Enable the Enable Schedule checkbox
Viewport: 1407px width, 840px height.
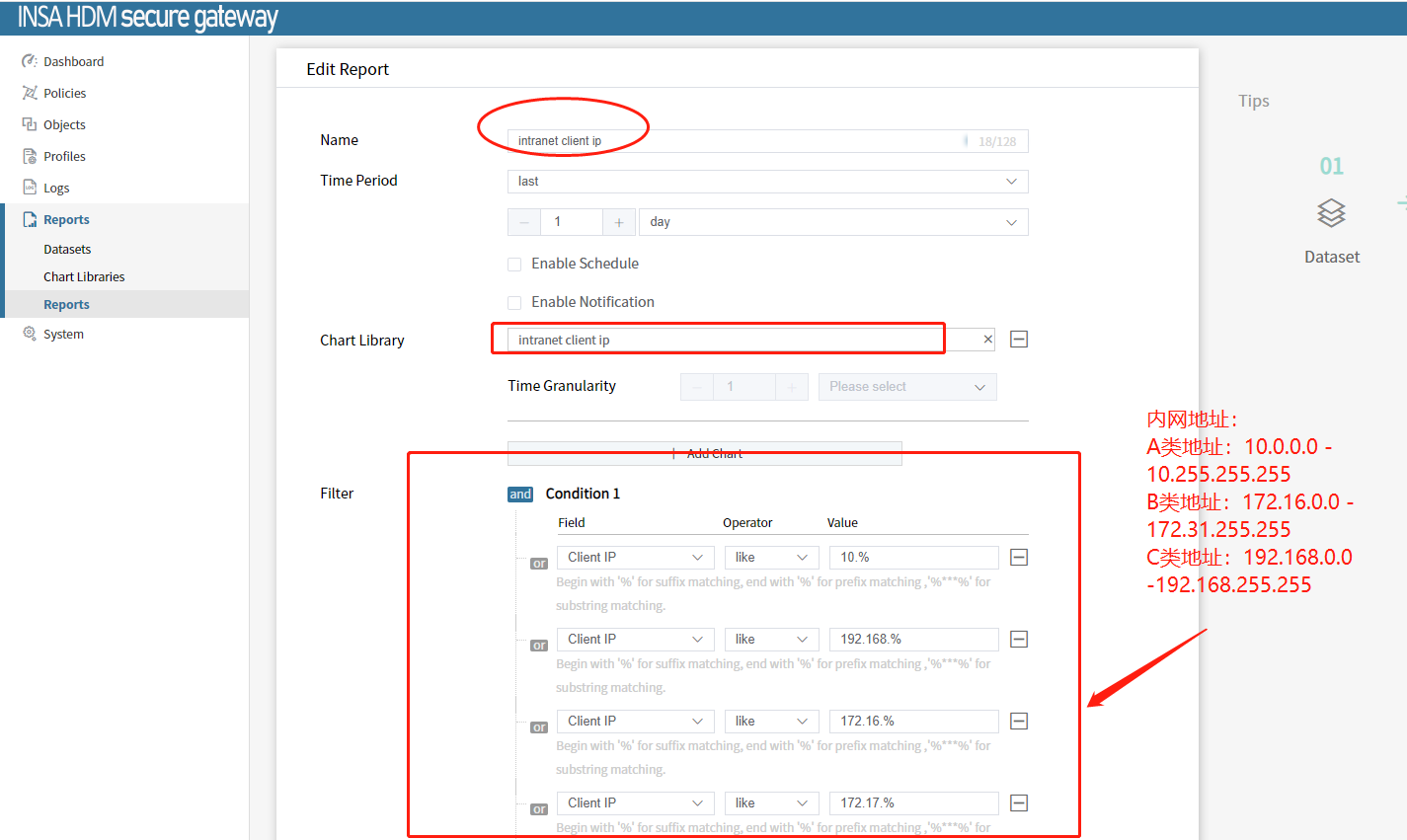coord(514,265)
